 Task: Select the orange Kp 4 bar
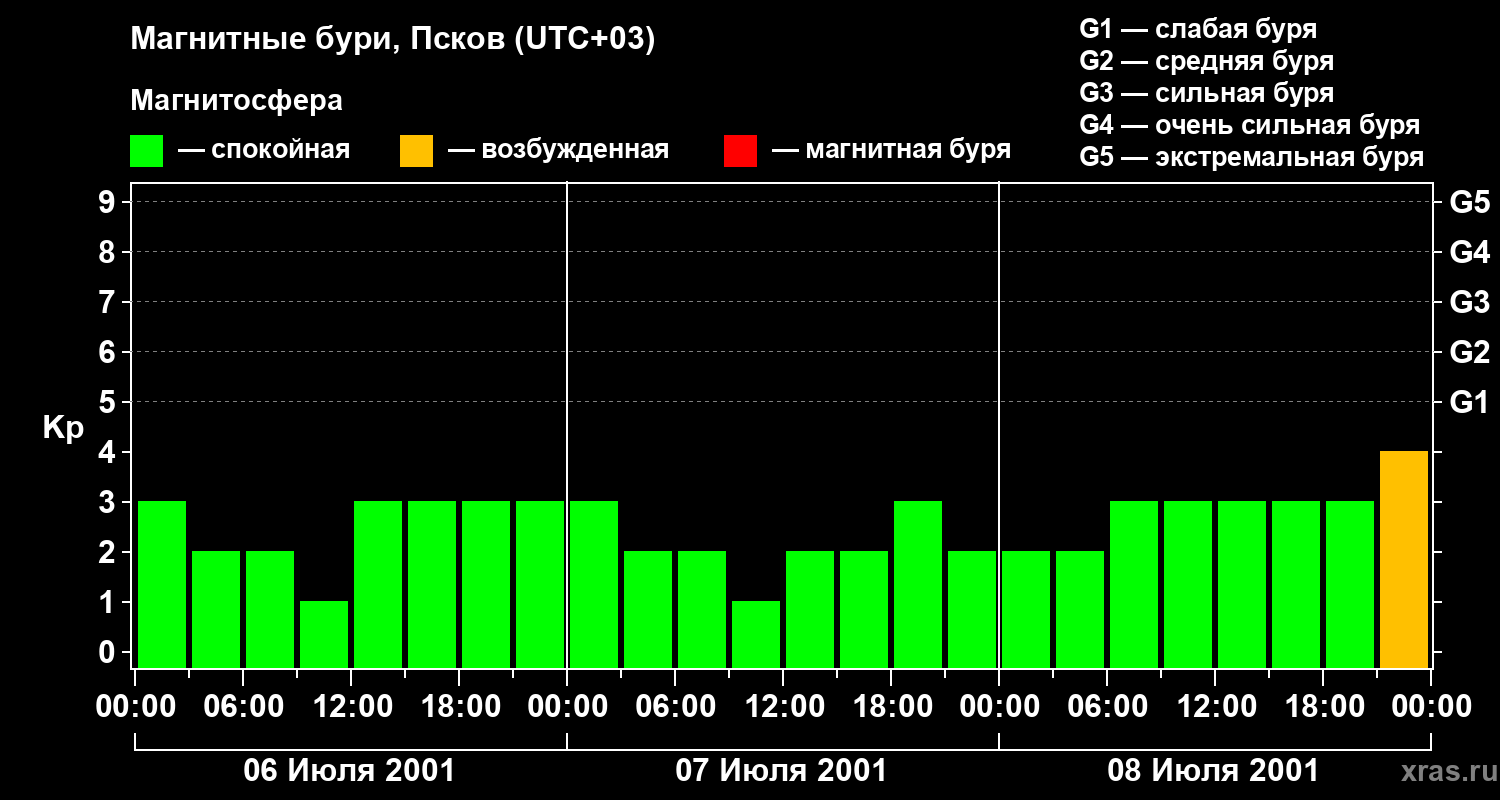point(1404,560)
